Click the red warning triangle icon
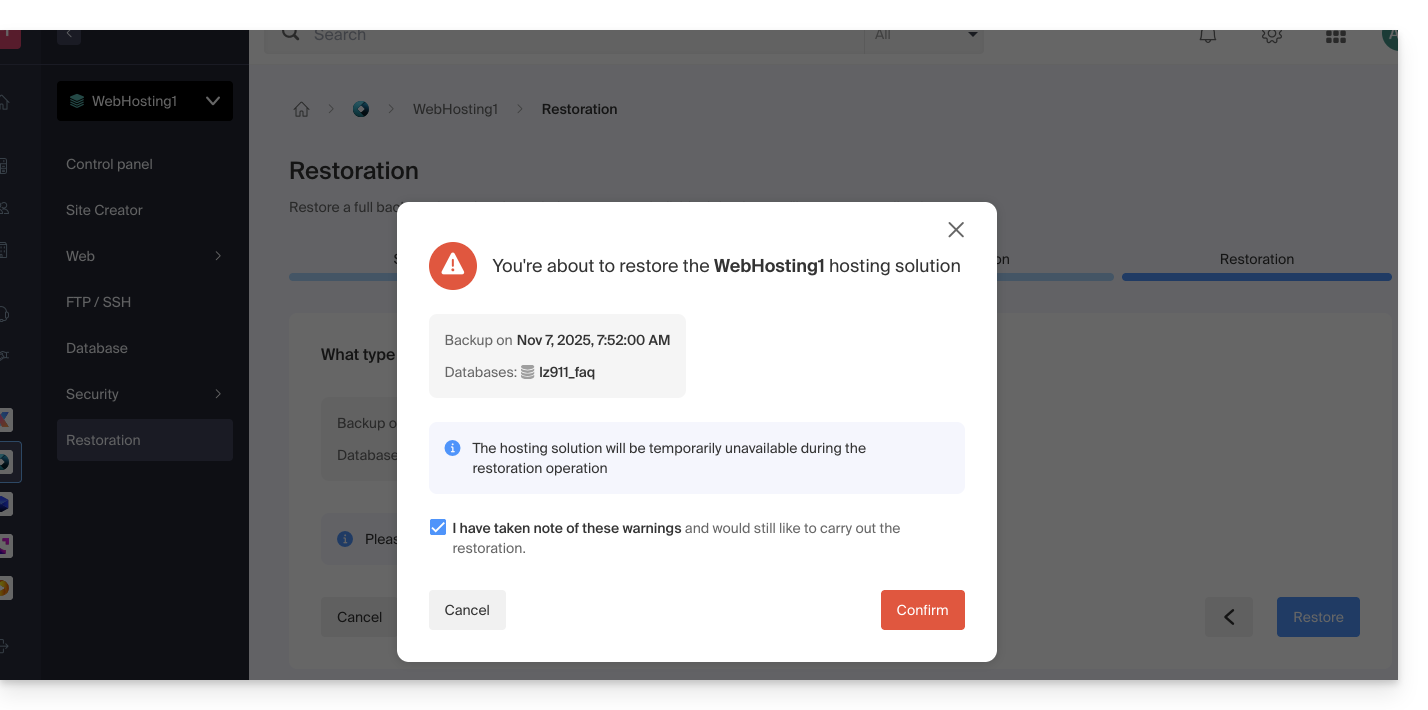The height and width of the screenshot is (710, 1428). [x=453, y=265]
